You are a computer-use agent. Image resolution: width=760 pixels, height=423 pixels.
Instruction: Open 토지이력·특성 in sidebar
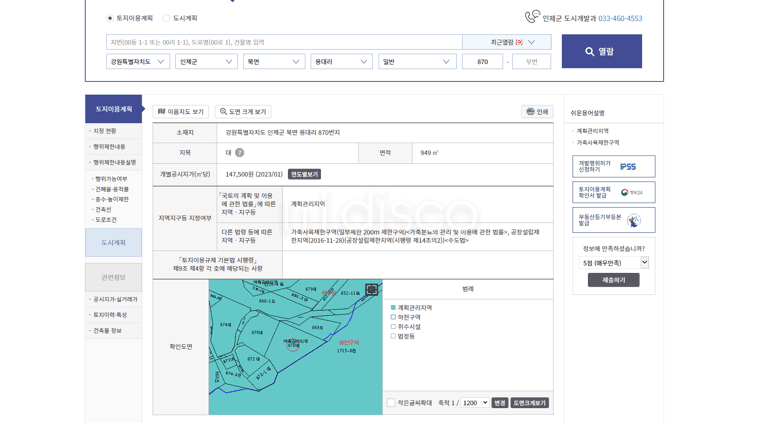coord(110,314)
